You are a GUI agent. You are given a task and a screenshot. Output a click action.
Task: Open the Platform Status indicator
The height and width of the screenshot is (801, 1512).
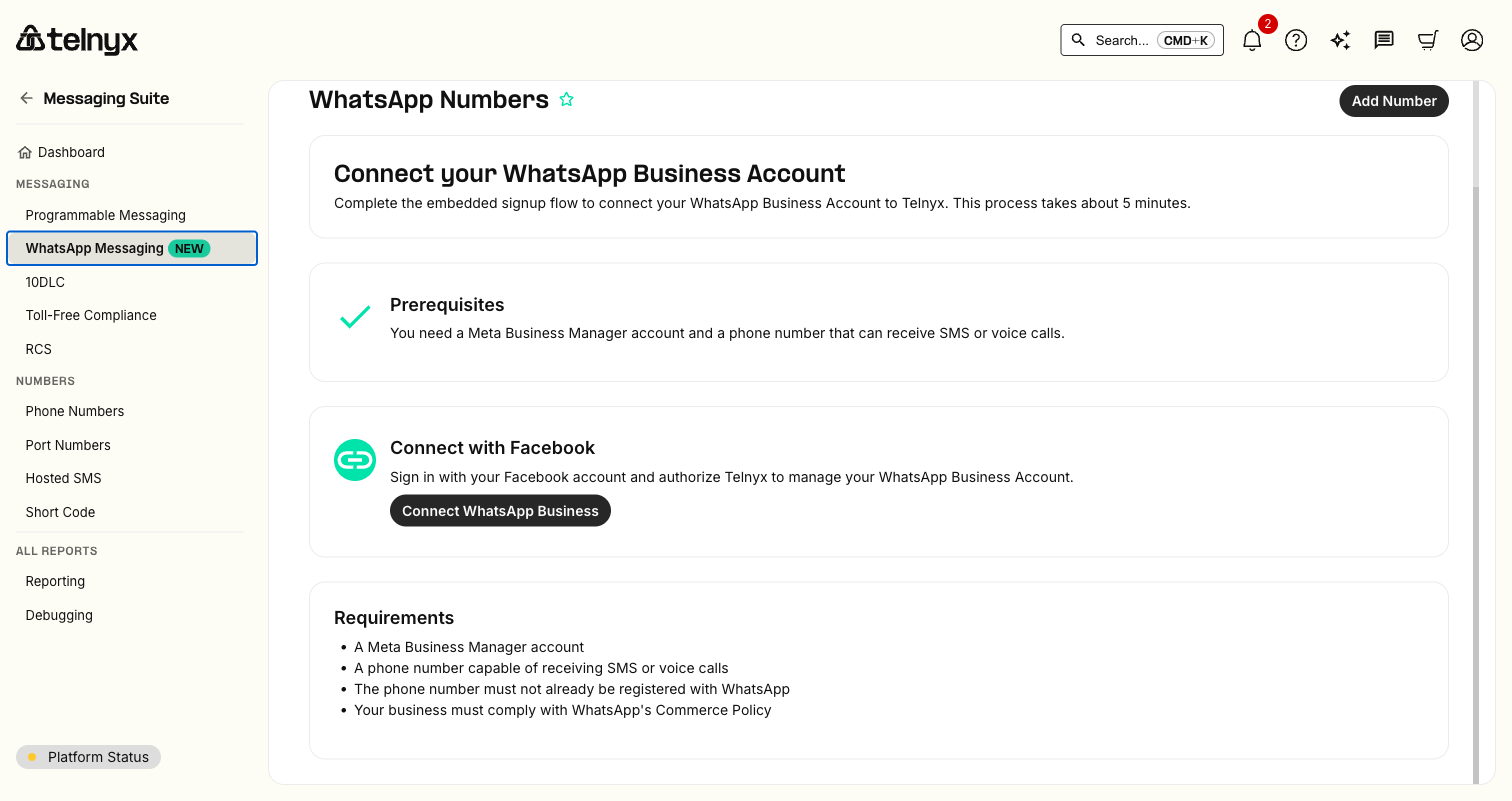(x=88, y=757)
